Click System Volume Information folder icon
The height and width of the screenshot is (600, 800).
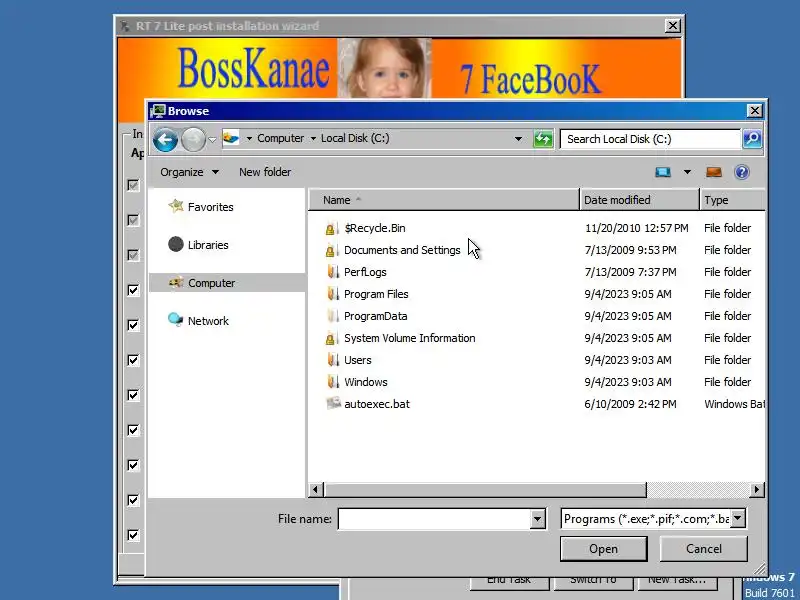coord(332,338)
